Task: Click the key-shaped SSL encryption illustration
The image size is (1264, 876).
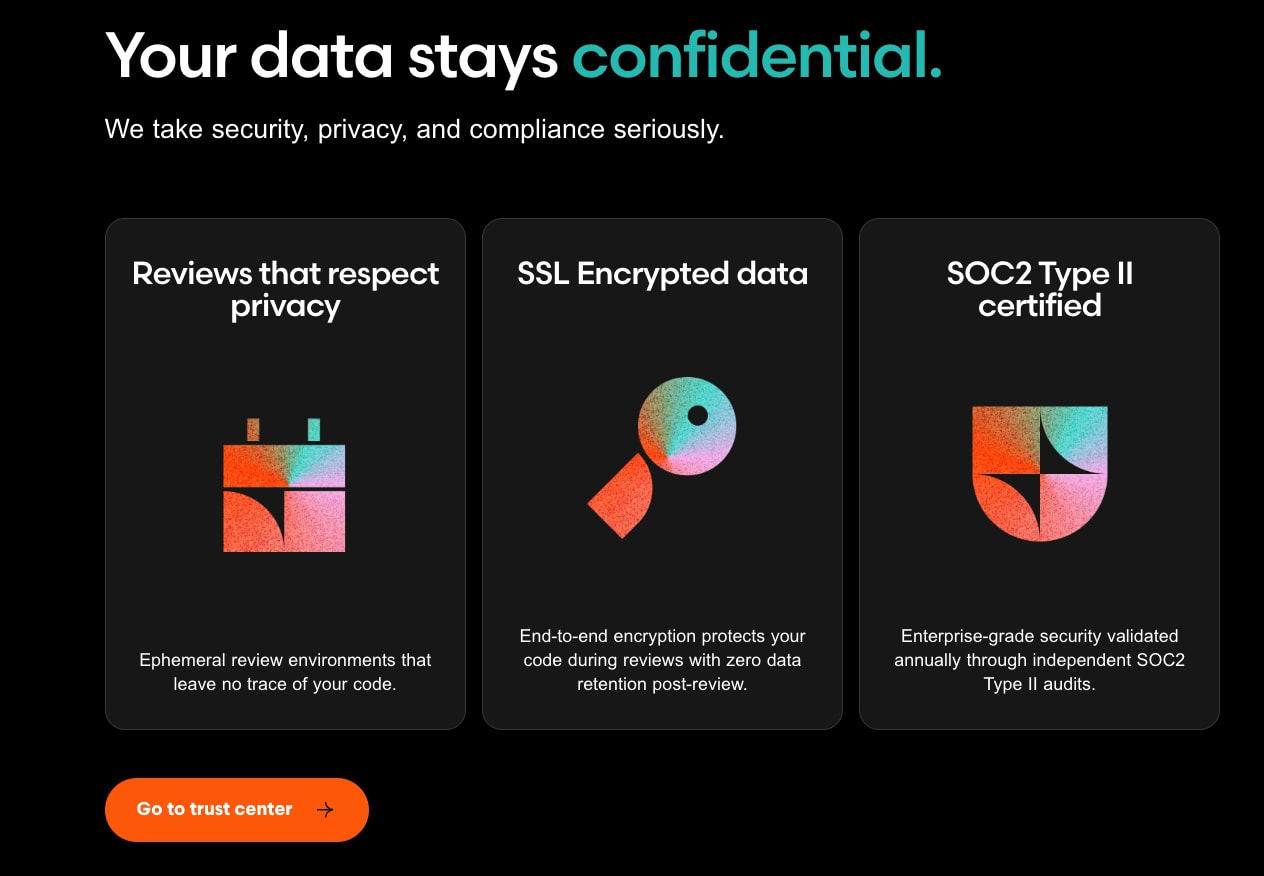Action: point(662,458)
